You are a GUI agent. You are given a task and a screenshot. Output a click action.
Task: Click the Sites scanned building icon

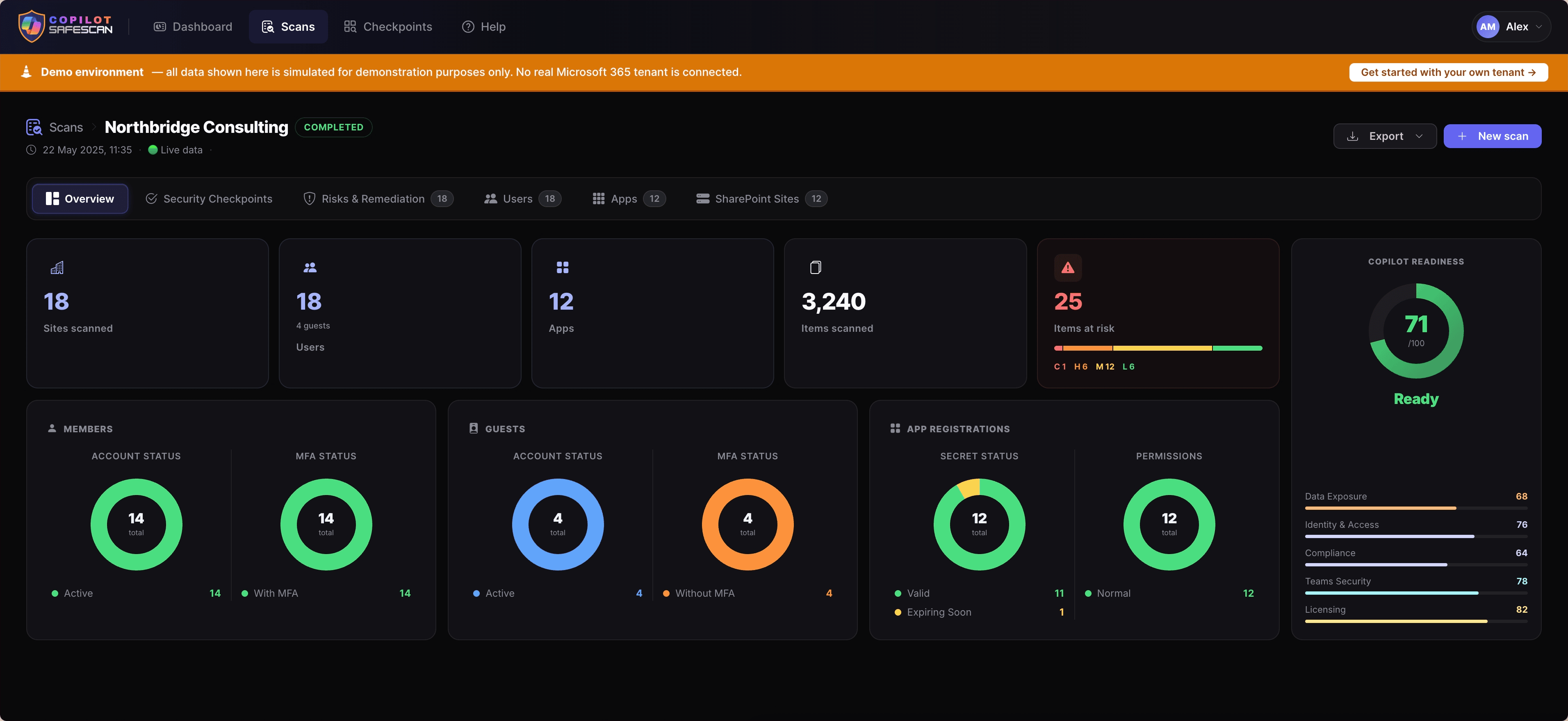[57, 267]
